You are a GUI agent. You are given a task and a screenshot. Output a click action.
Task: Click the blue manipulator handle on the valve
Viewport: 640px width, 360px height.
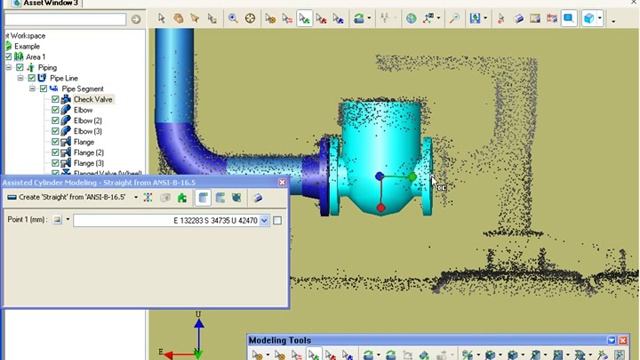[380, 176]
